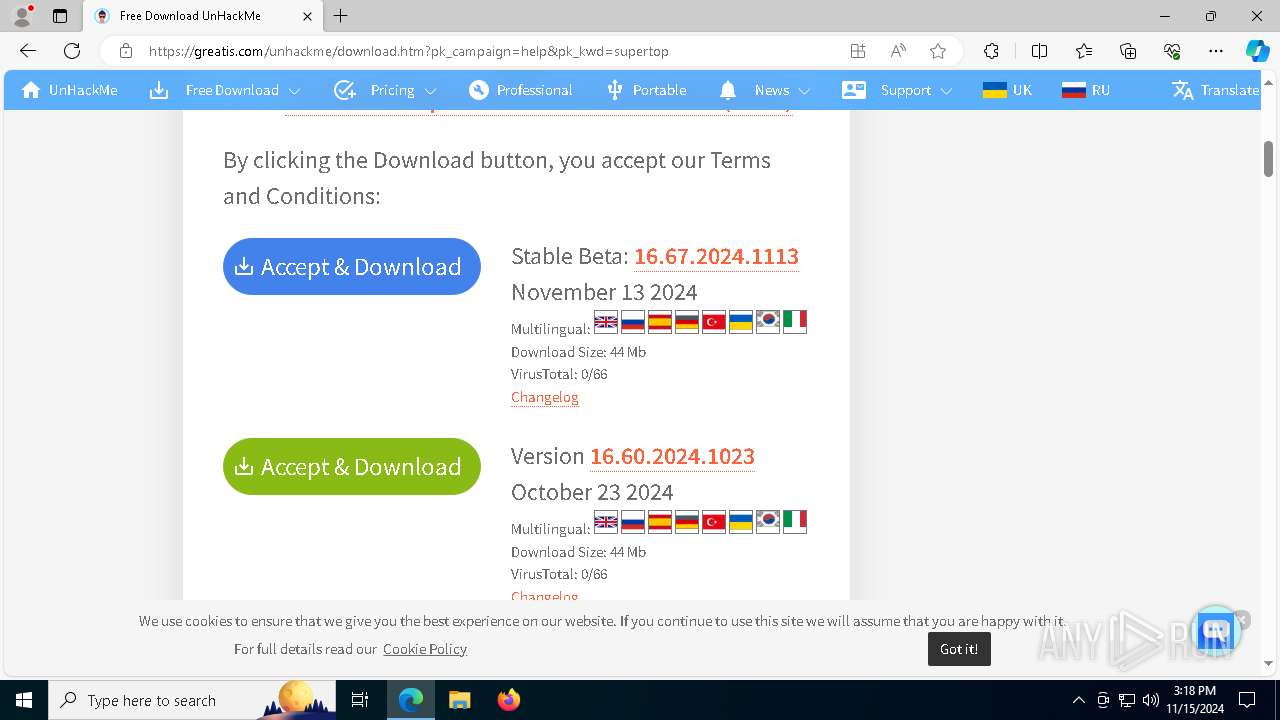This screenshot has height=720, width=1280.
Task: Click Turkish flag under Version 16.60
Action: [x=714, y=521]
